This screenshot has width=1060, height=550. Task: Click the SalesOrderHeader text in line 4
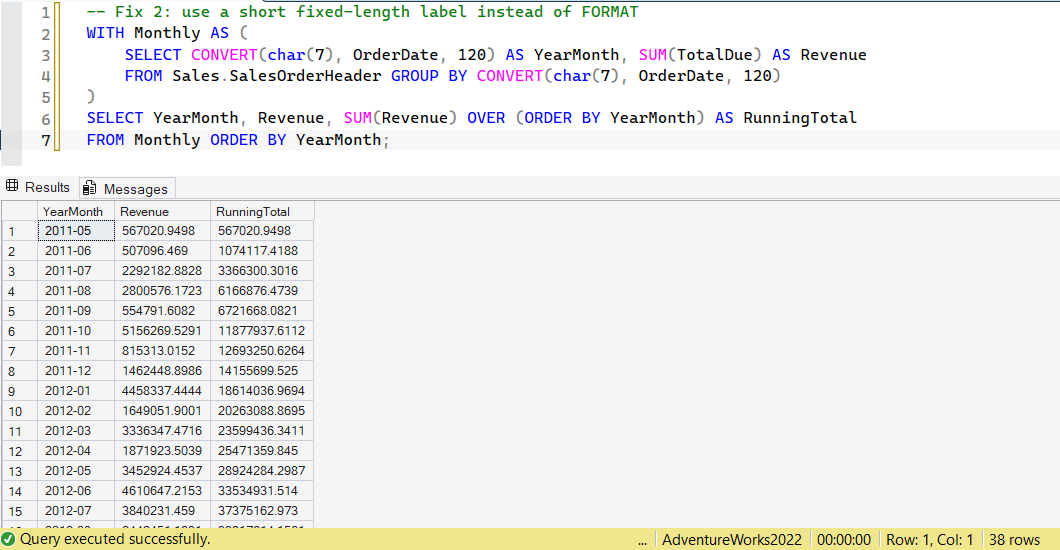click(305, 76)
